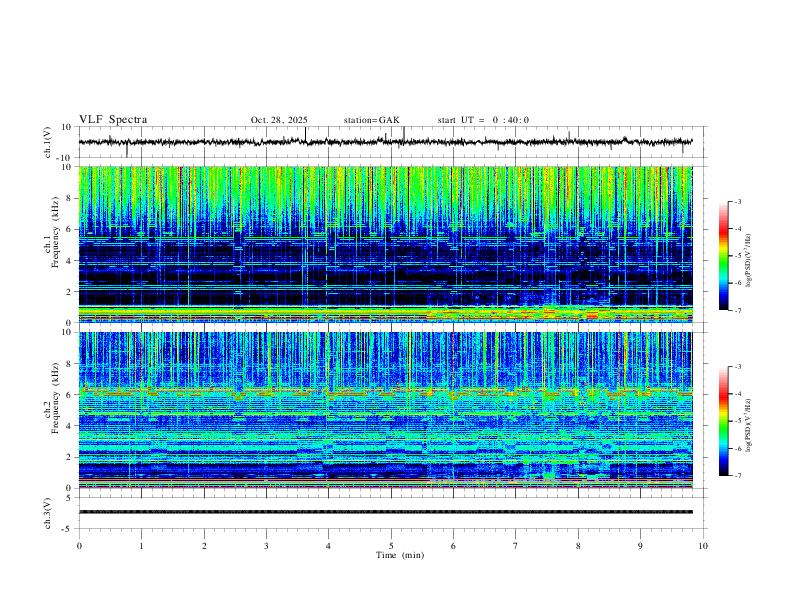Click time axis tick label "0"

coord(79,546)
